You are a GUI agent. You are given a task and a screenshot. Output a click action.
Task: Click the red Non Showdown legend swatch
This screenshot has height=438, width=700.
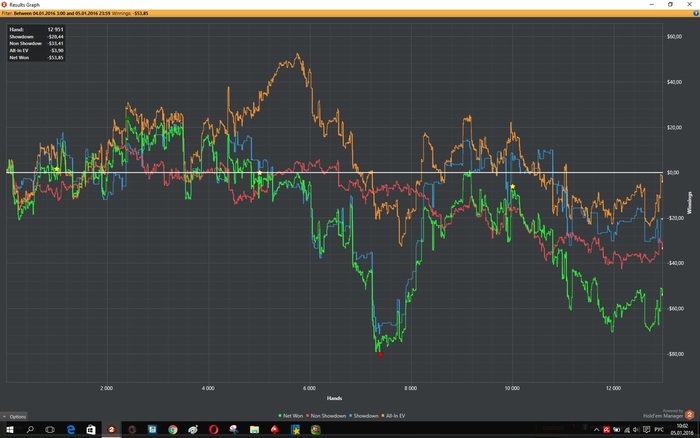click(x=308, y=416)
